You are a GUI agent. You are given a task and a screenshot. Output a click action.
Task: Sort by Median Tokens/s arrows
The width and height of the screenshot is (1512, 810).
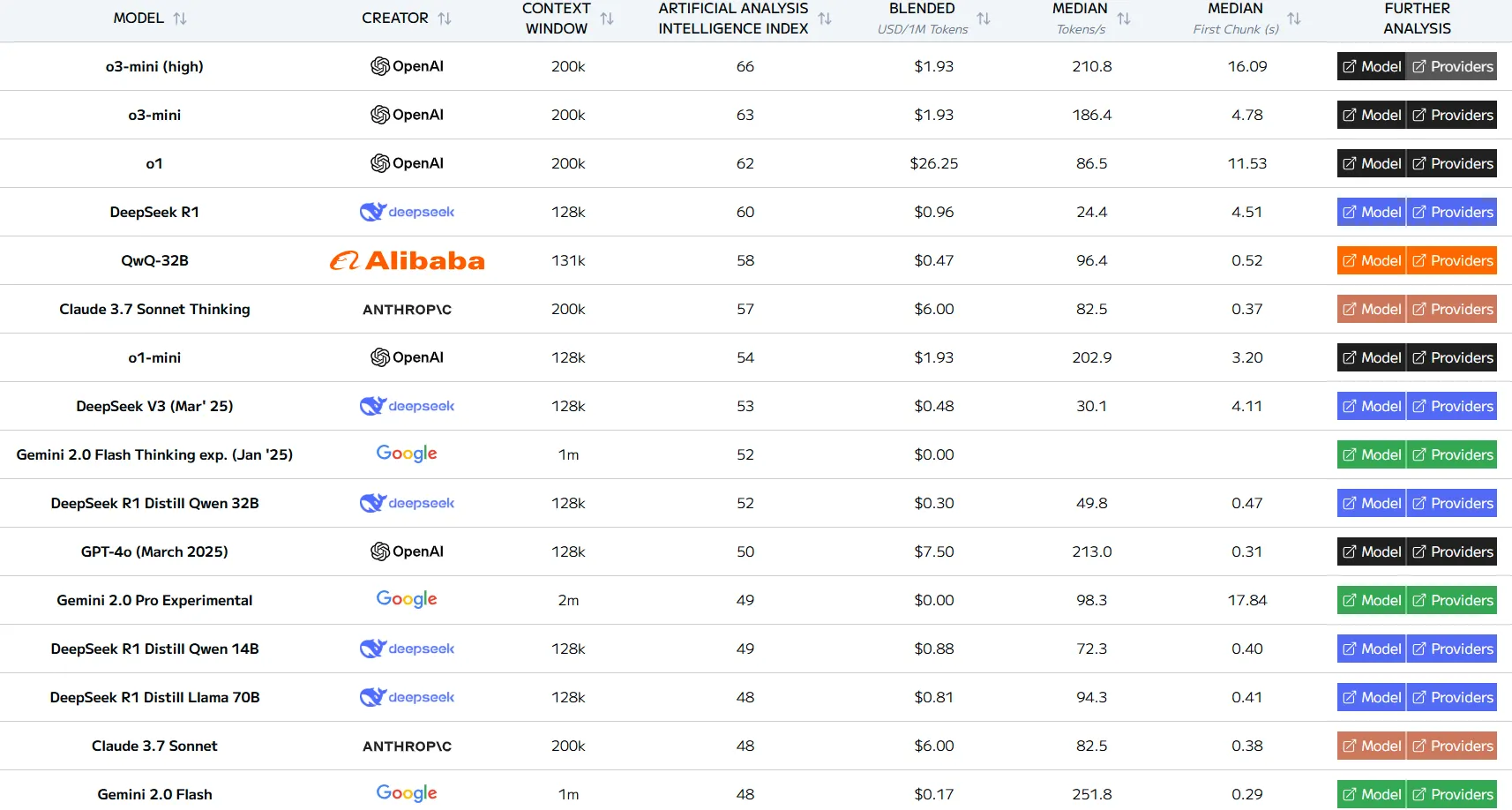1124,19
